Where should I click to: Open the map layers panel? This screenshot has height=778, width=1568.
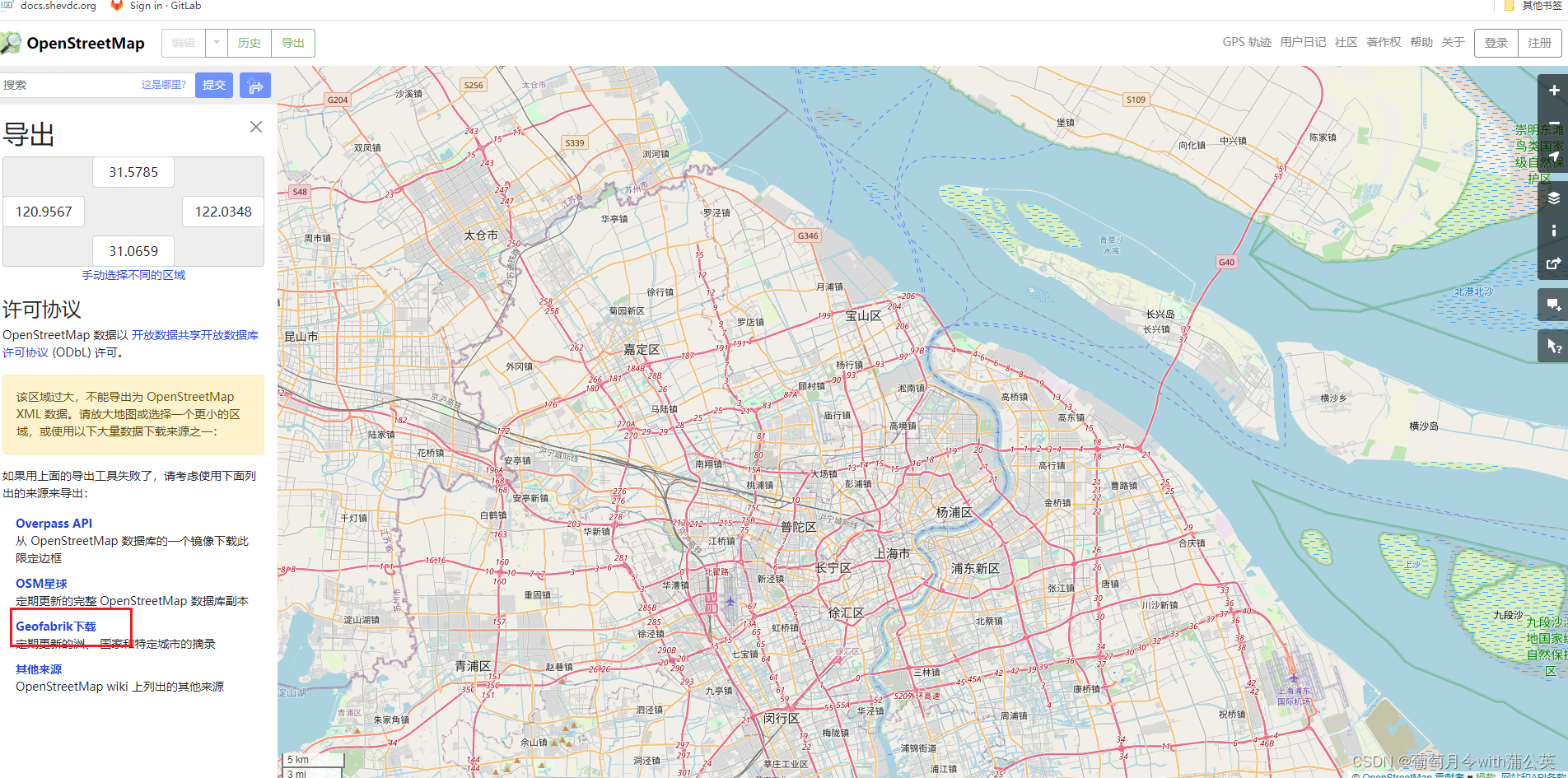(x=1553, y=198)
